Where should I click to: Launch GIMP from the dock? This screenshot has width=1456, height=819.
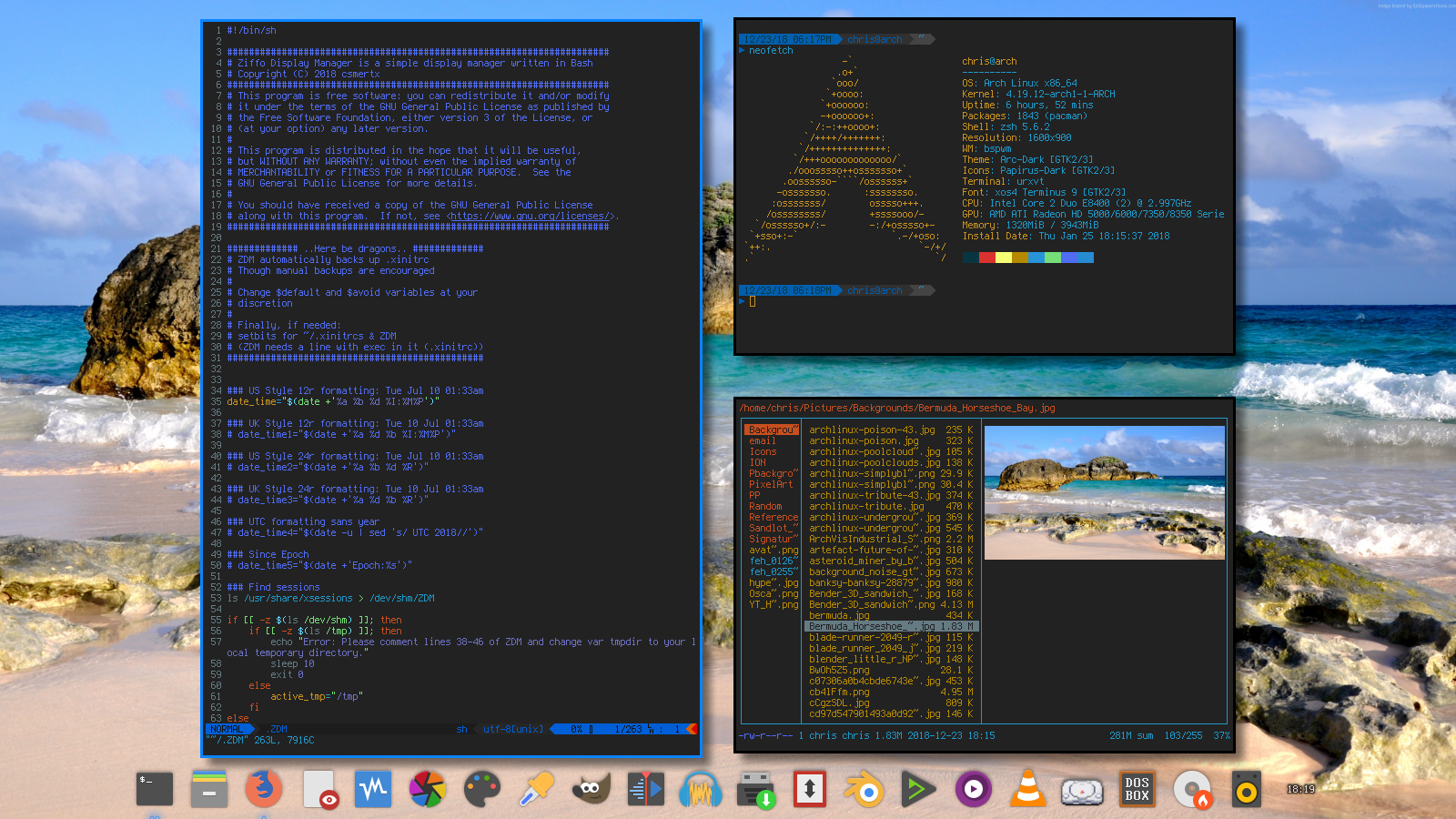pos(591,789)
